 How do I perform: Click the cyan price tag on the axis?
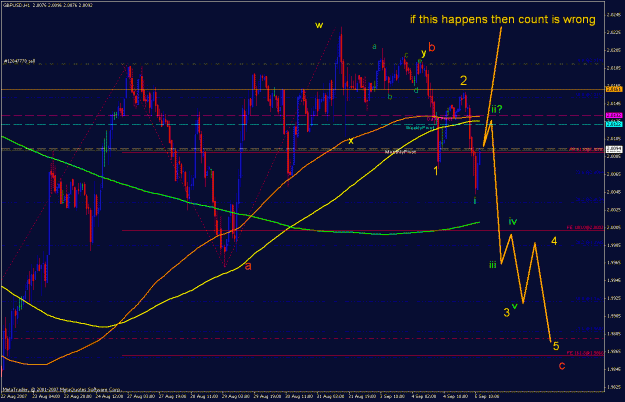coord(614,124)
